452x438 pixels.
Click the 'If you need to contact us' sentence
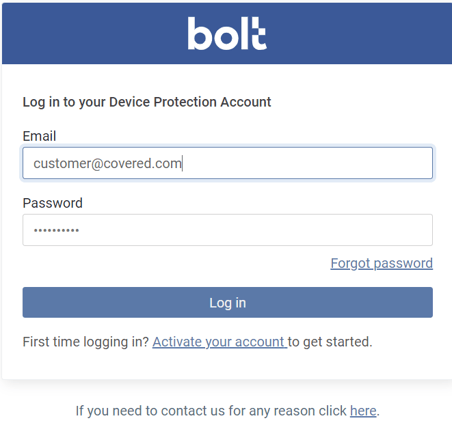(228, 411)
